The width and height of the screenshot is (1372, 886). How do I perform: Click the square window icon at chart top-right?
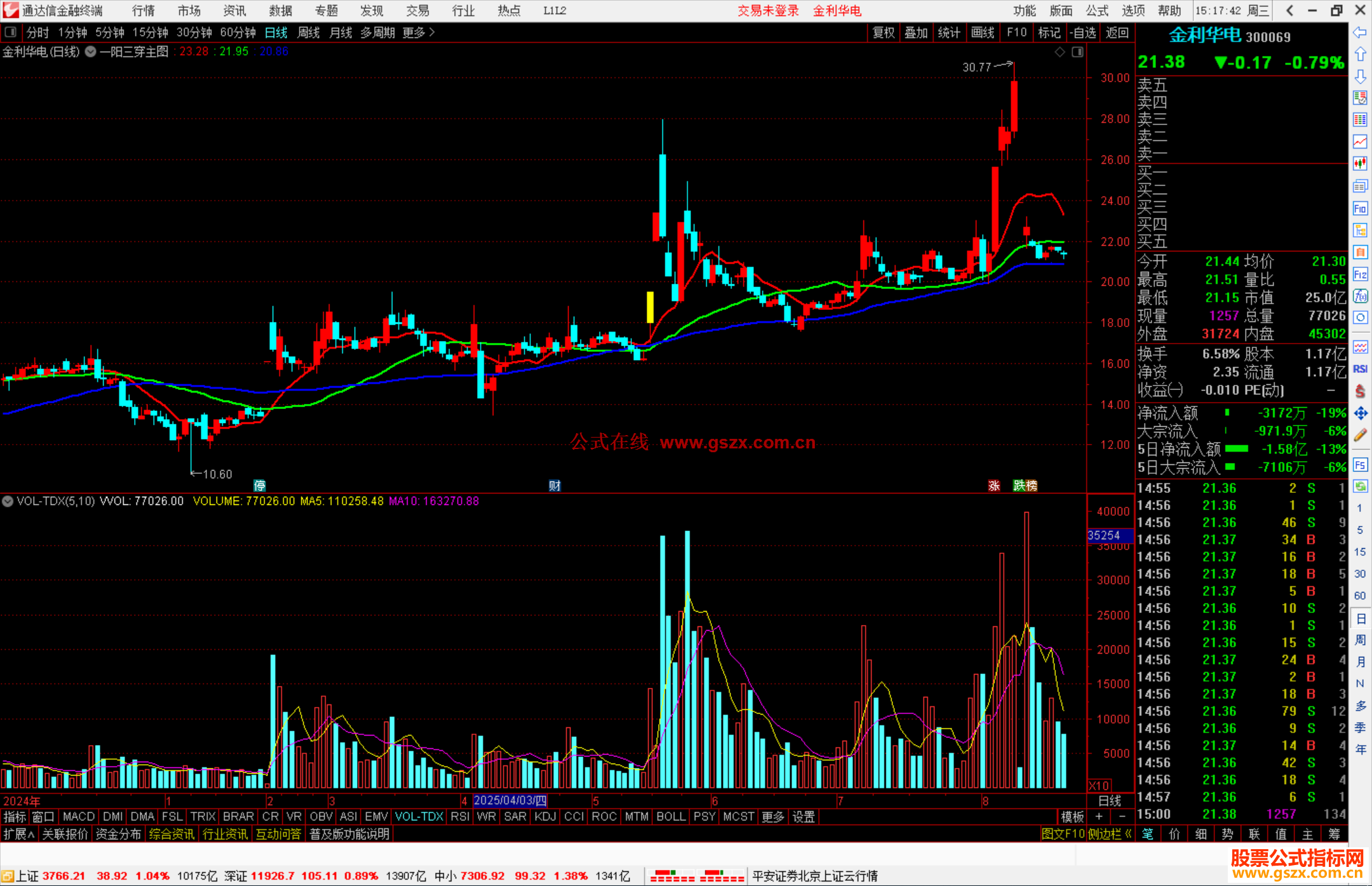1077,52
